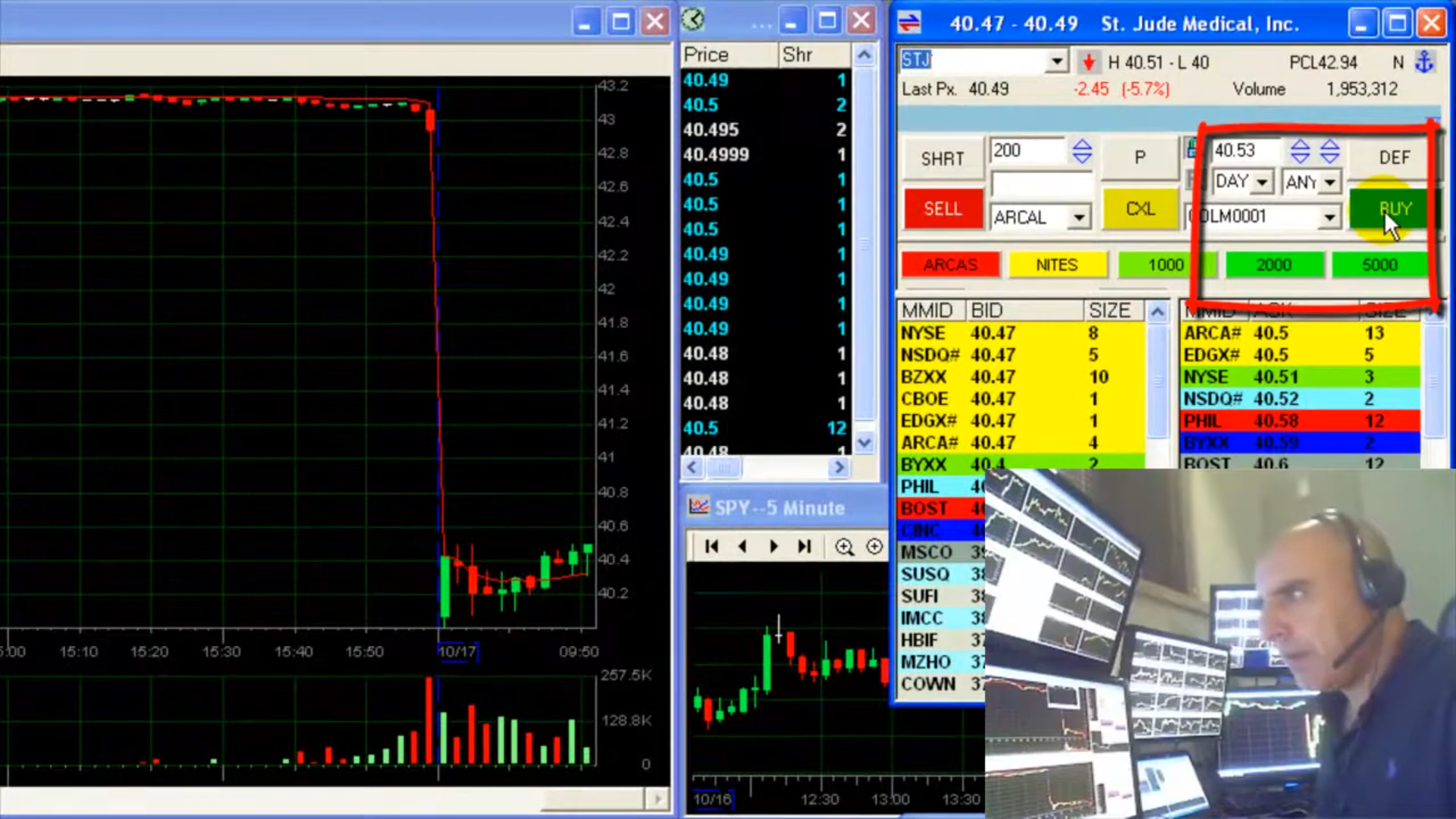Click left arrow of time-and-sales horizontal scrollbar
Image resolution: width=1456 pixels, height=819 pixels.
point(692,468)
